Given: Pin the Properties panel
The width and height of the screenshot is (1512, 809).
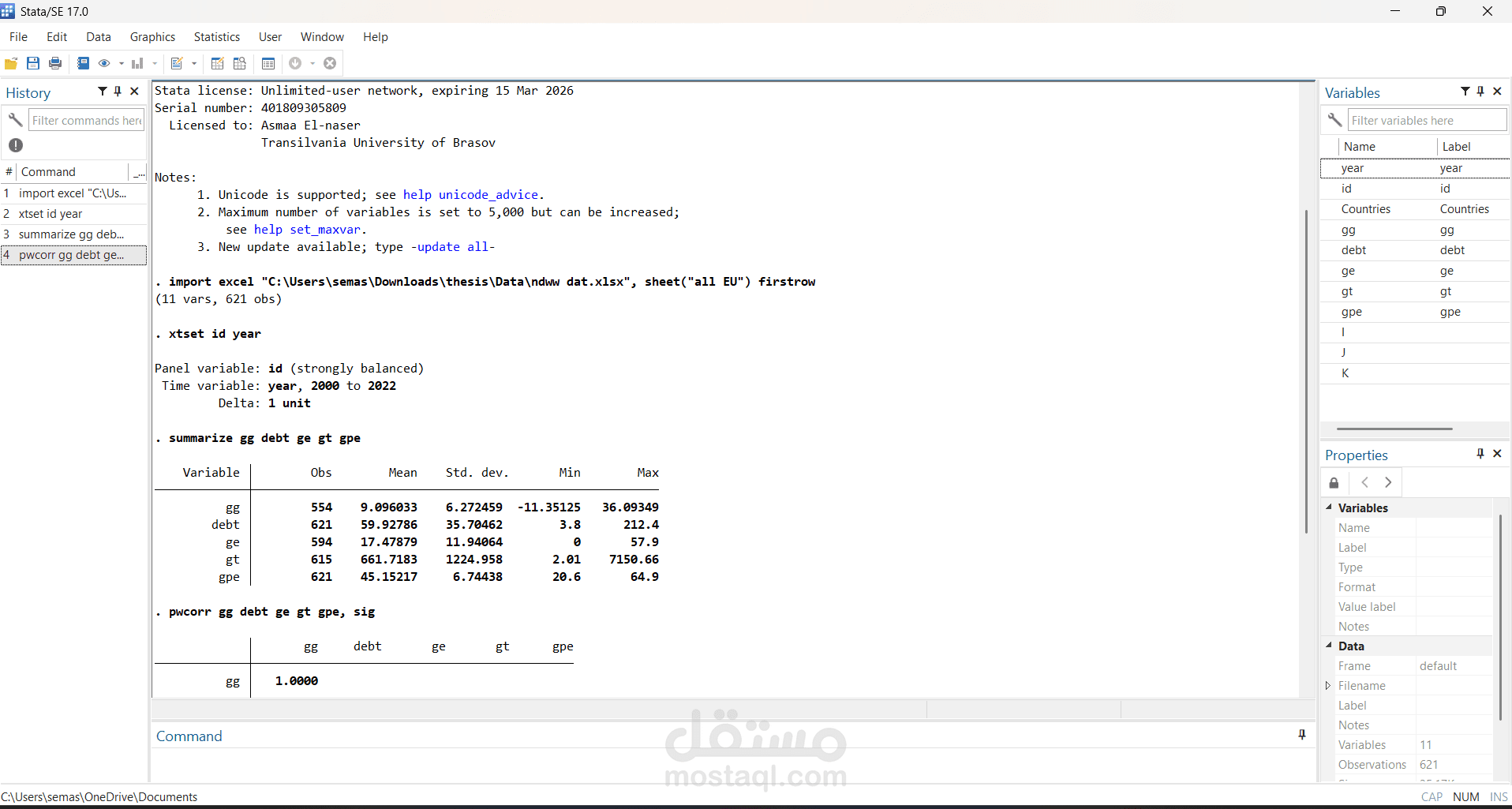Looking at the screenshot, I should click(x=1480, y=454).
